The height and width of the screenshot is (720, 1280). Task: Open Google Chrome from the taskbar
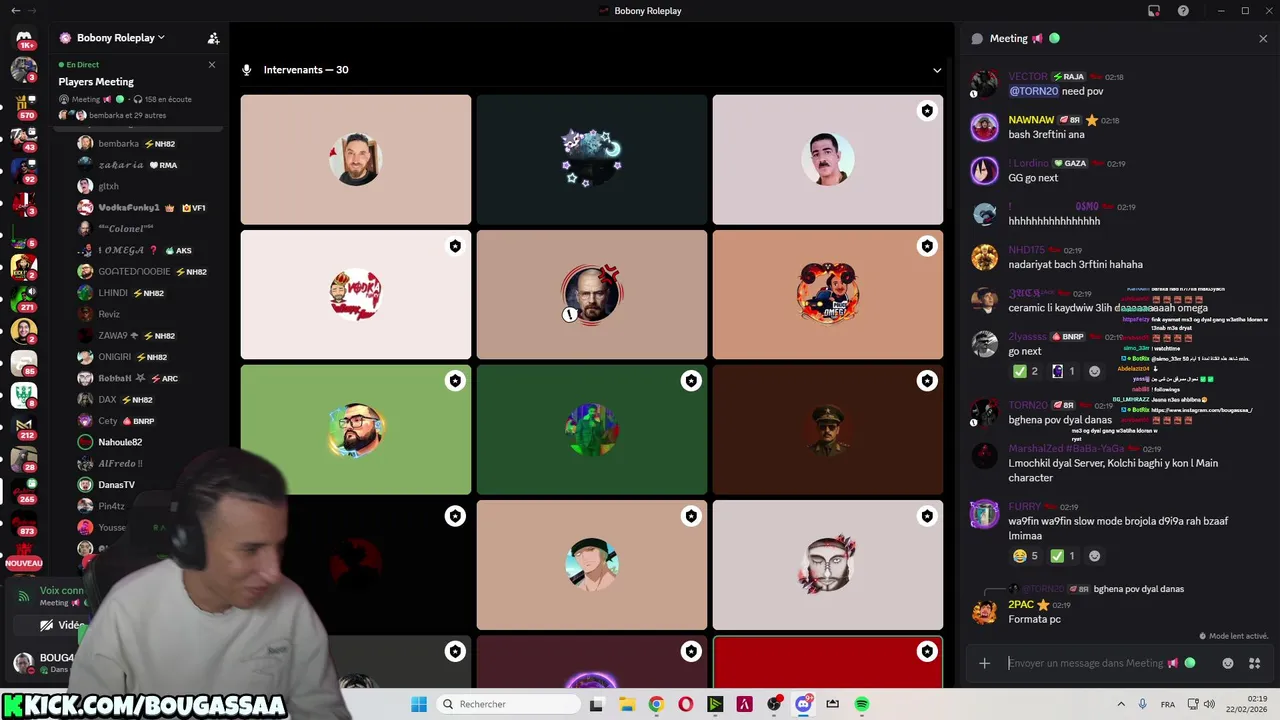pyautogui.click(x=656, y=704)
